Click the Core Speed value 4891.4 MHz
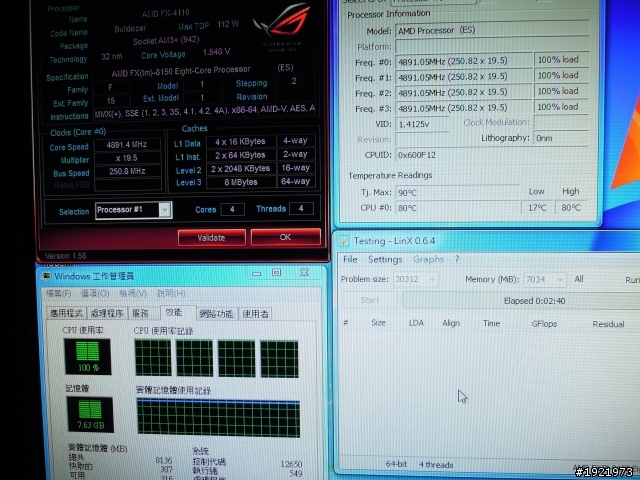640x480 pixels. (127, 144)
